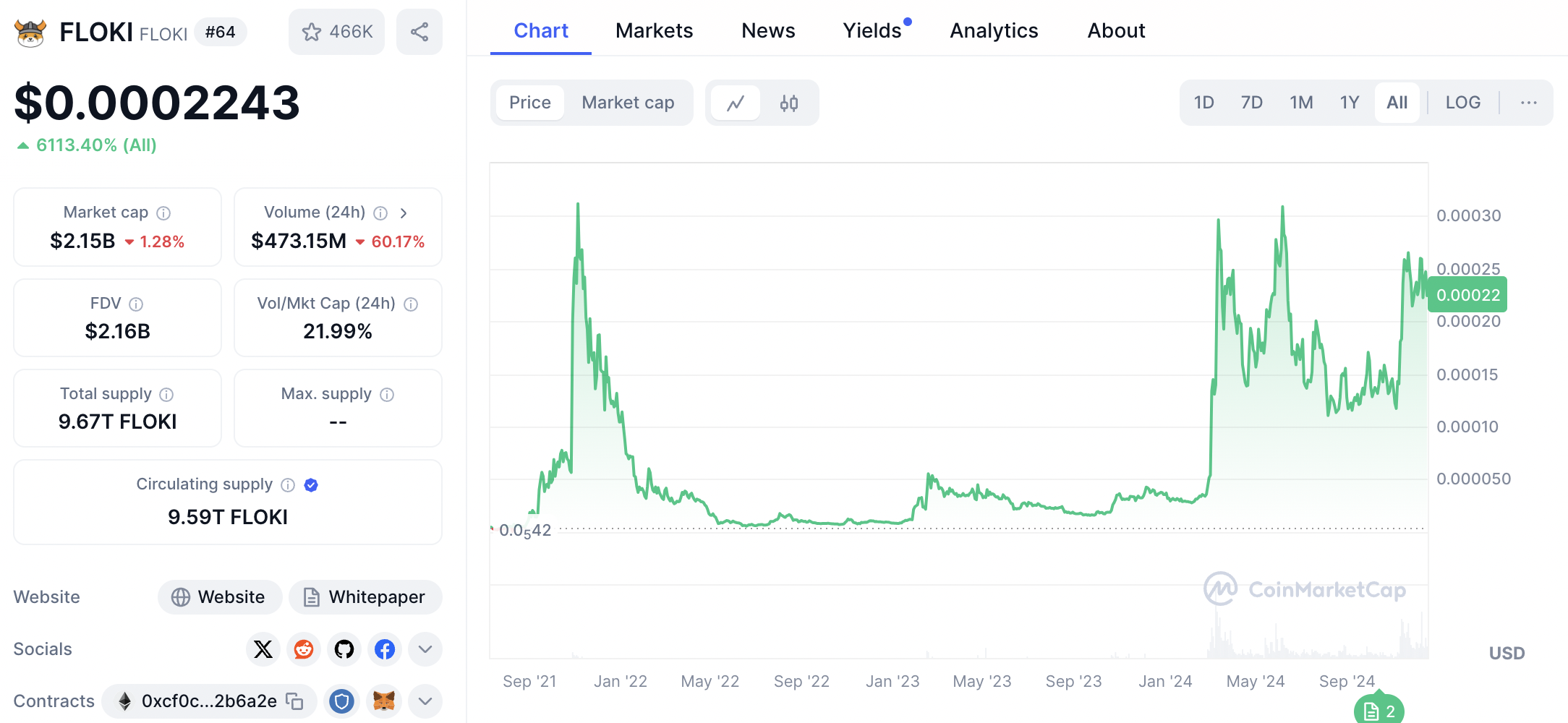Image resolution: width=1568 pixels, height=723 pixels.
Task: Open the chart more options menu
Action: (1529, 103)
